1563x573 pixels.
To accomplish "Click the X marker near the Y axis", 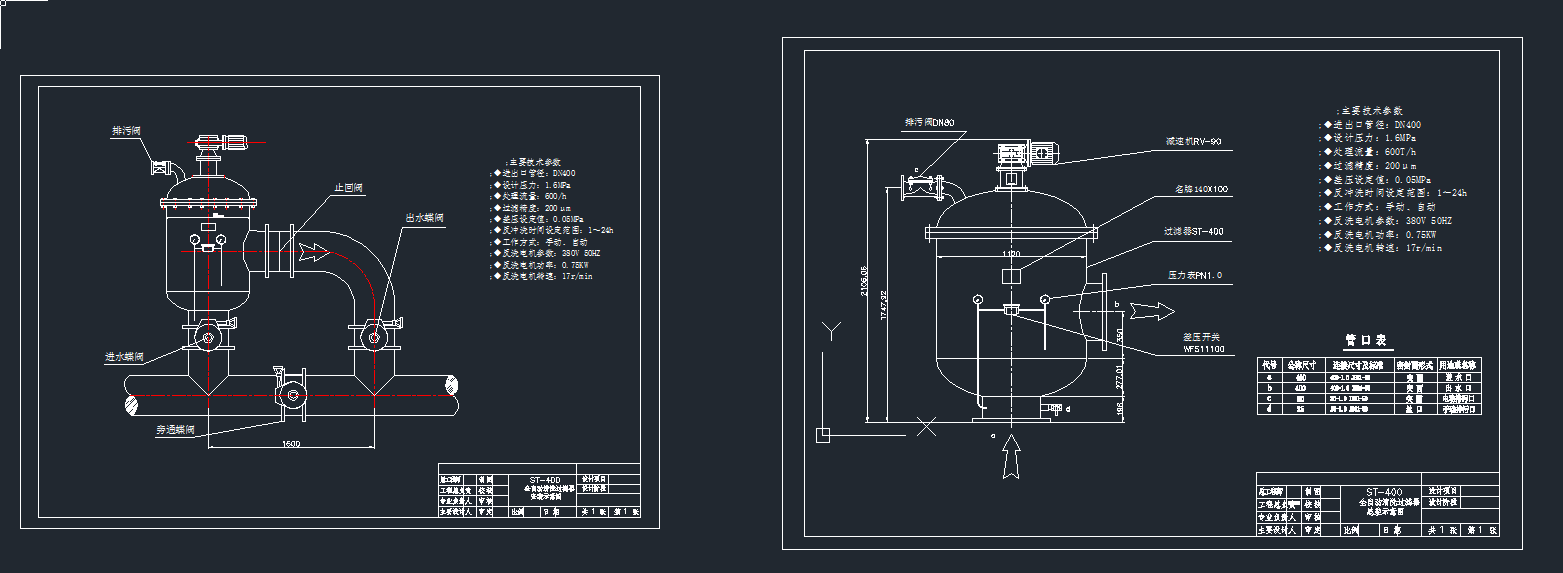I will point(927,427).
